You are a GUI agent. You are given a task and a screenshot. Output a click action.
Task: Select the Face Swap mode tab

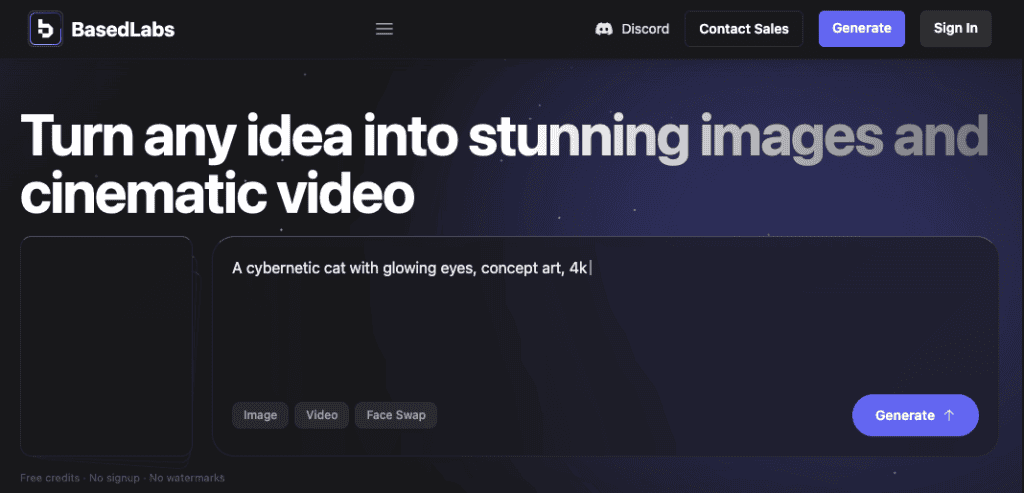396,415
